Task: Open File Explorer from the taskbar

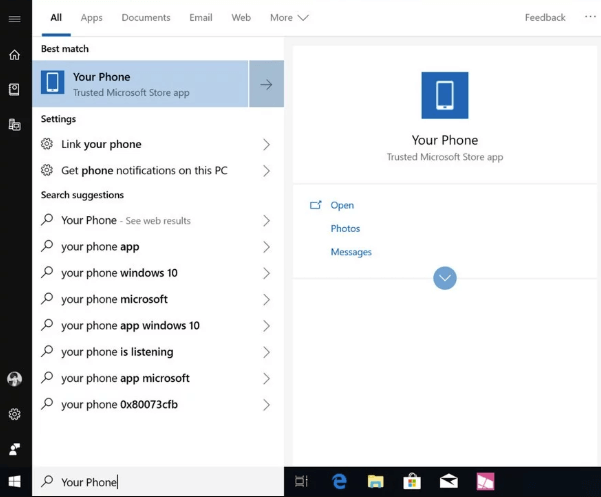Action: click(x=375, y=481)
